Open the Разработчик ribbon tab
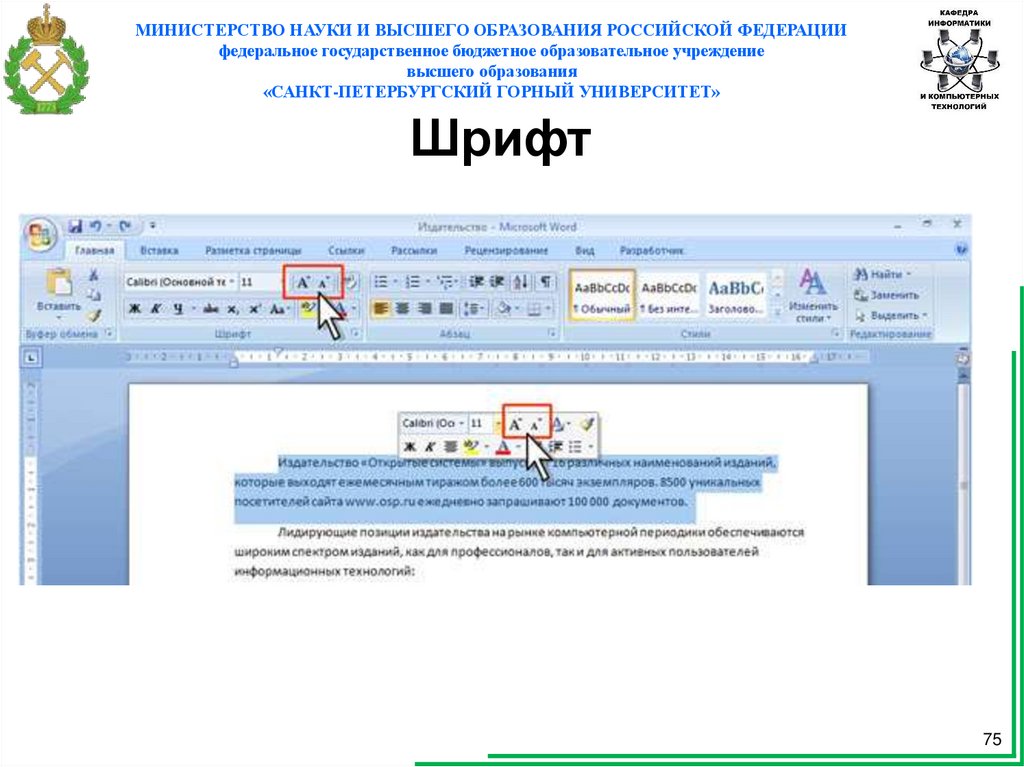The width and height of the screenshot is (1024, 767). pyautogui.click(x=651, y=250)
